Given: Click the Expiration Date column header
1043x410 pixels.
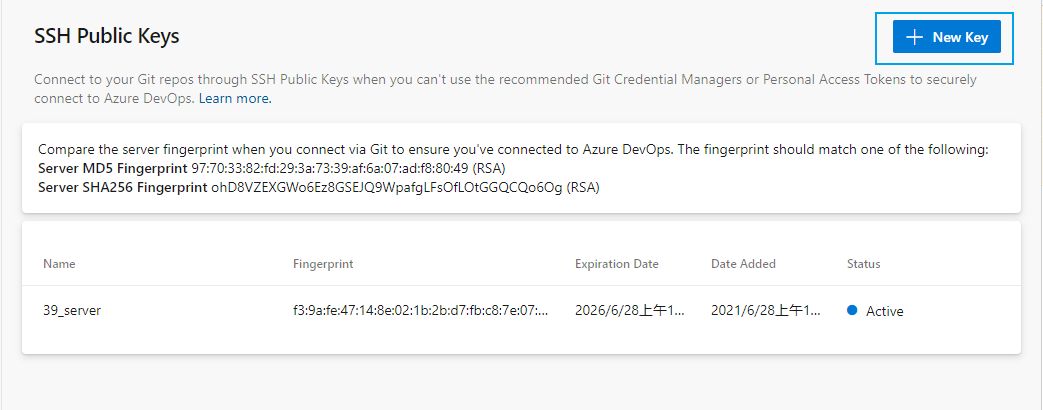Looking at the screenshot, I should click(x=616, y=264).
